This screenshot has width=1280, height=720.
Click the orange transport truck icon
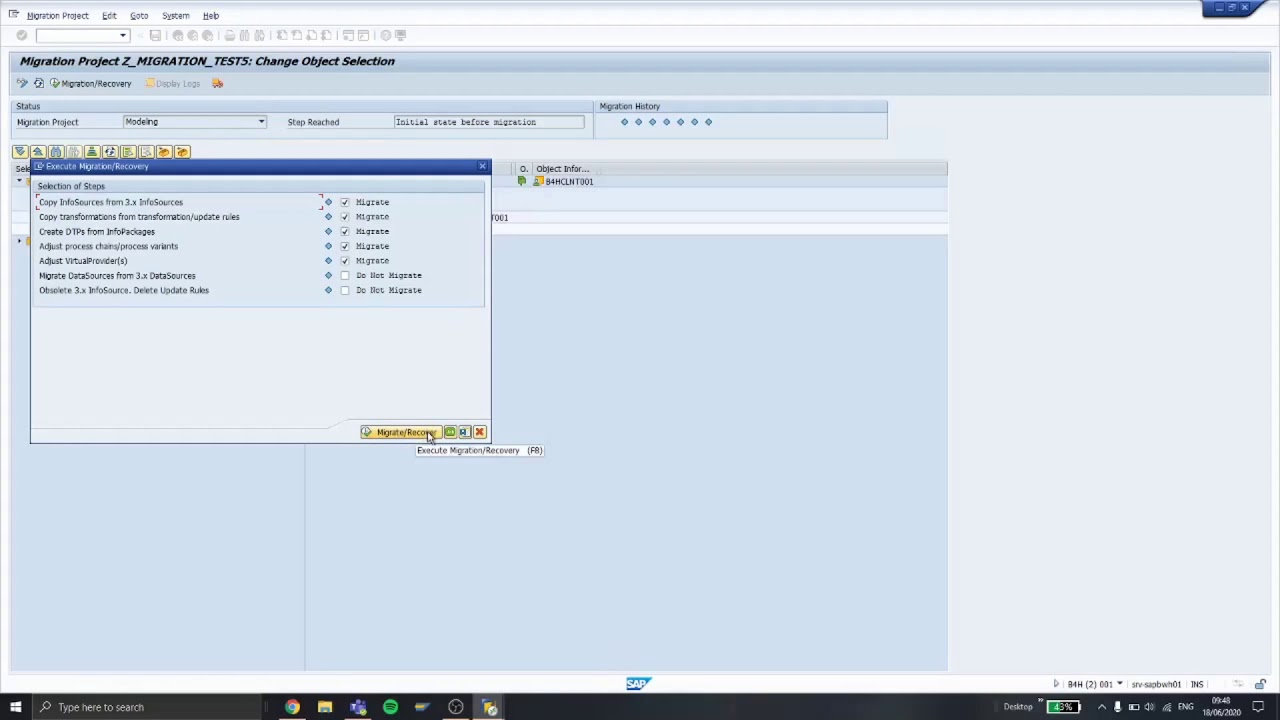tap(218, 83)
